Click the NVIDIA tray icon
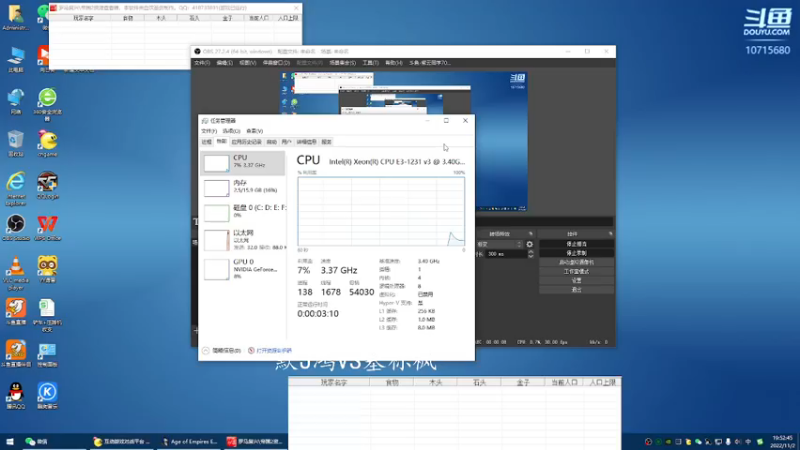 (668, 442)
